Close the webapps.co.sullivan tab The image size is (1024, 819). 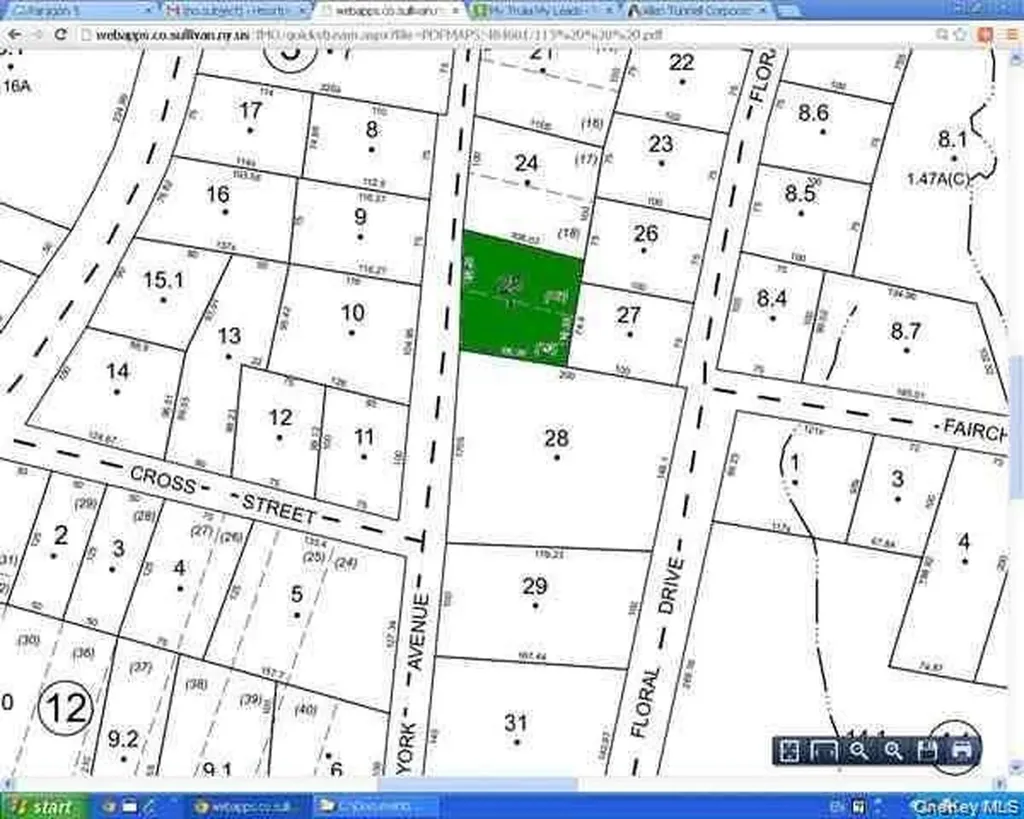pos(455,10)
